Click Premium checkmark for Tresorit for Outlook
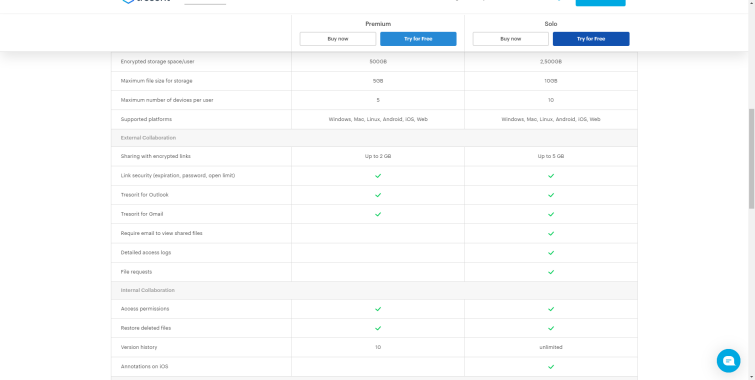The width and height of the screenshot is (755, 380). coord(378,195)
